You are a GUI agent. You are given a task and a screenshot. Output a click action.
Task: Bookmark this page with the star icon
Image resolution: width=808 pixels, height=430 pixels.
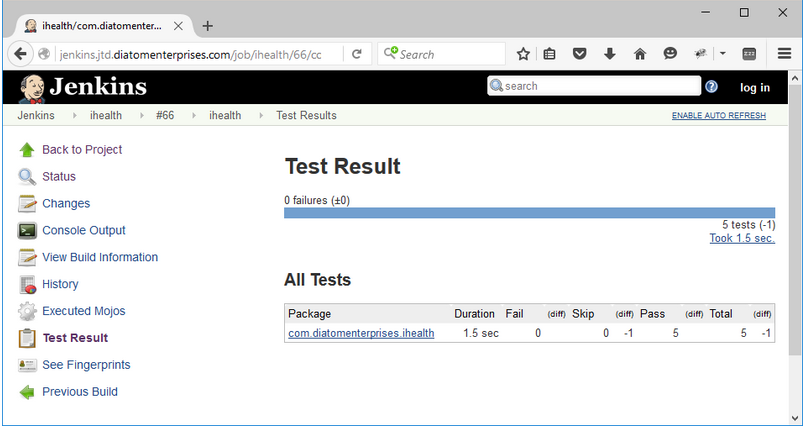(522, 54)
